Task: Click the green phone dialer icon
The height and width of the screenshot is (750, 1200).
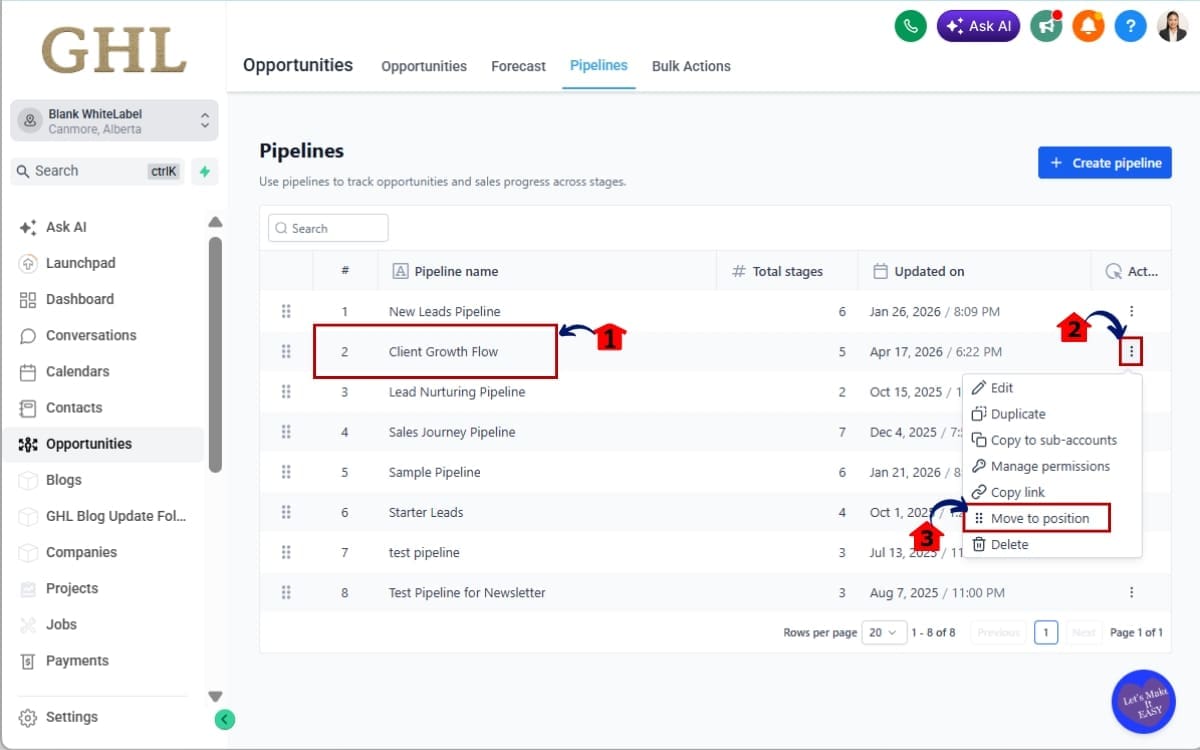Action: pyautogui.click(x=910, y=26)
